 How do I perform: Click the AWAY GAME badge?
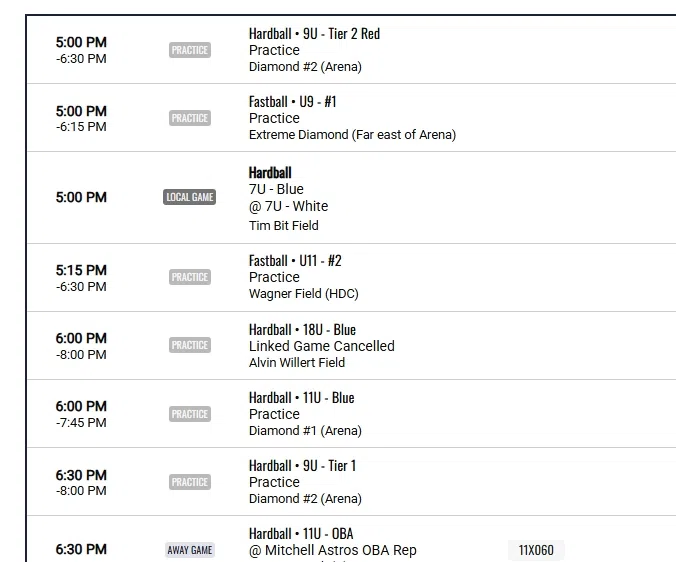[x=189, y=550]
